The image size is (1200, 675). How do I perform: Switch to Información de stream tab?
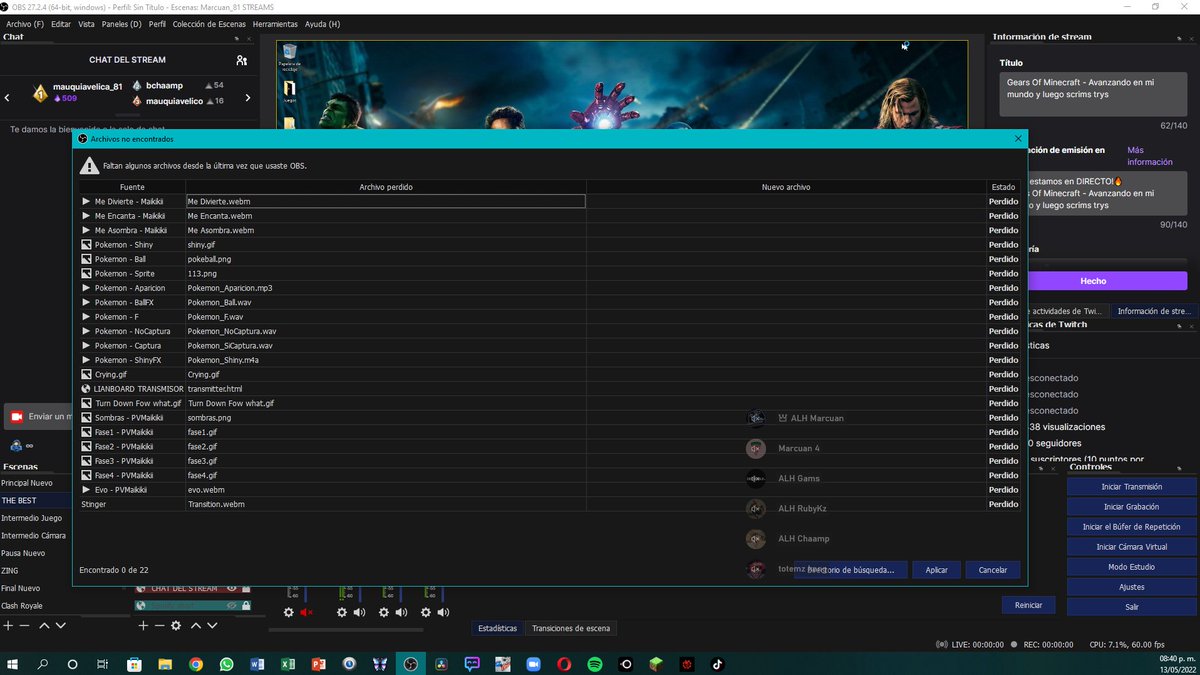[x=1152, y=311]
